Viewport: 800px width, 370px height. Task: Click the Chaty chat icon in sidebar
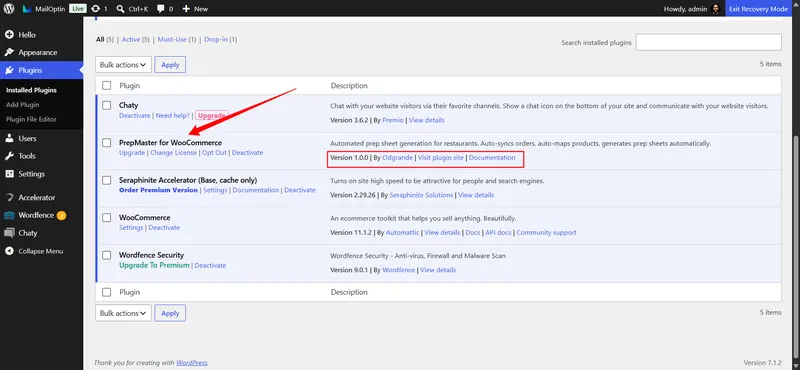tap(9, 233)
